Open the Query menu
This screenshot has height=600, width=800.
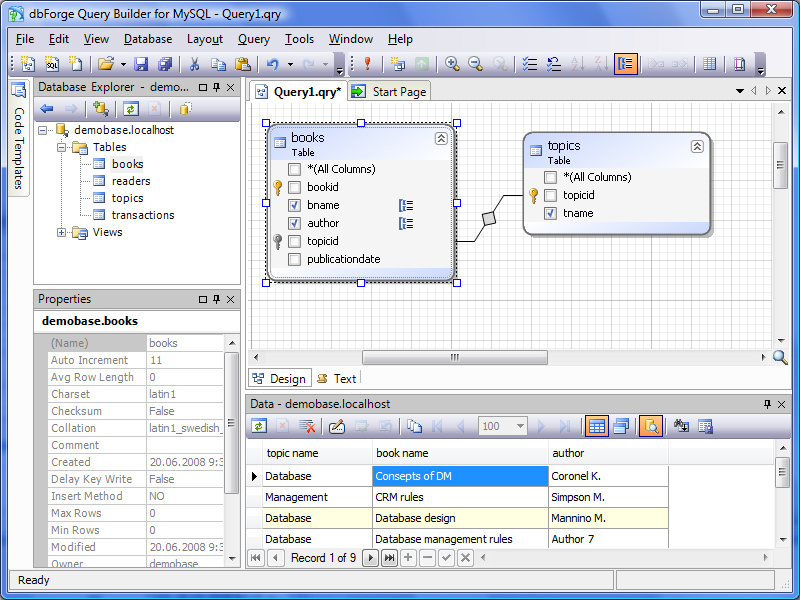pos(254,39)
